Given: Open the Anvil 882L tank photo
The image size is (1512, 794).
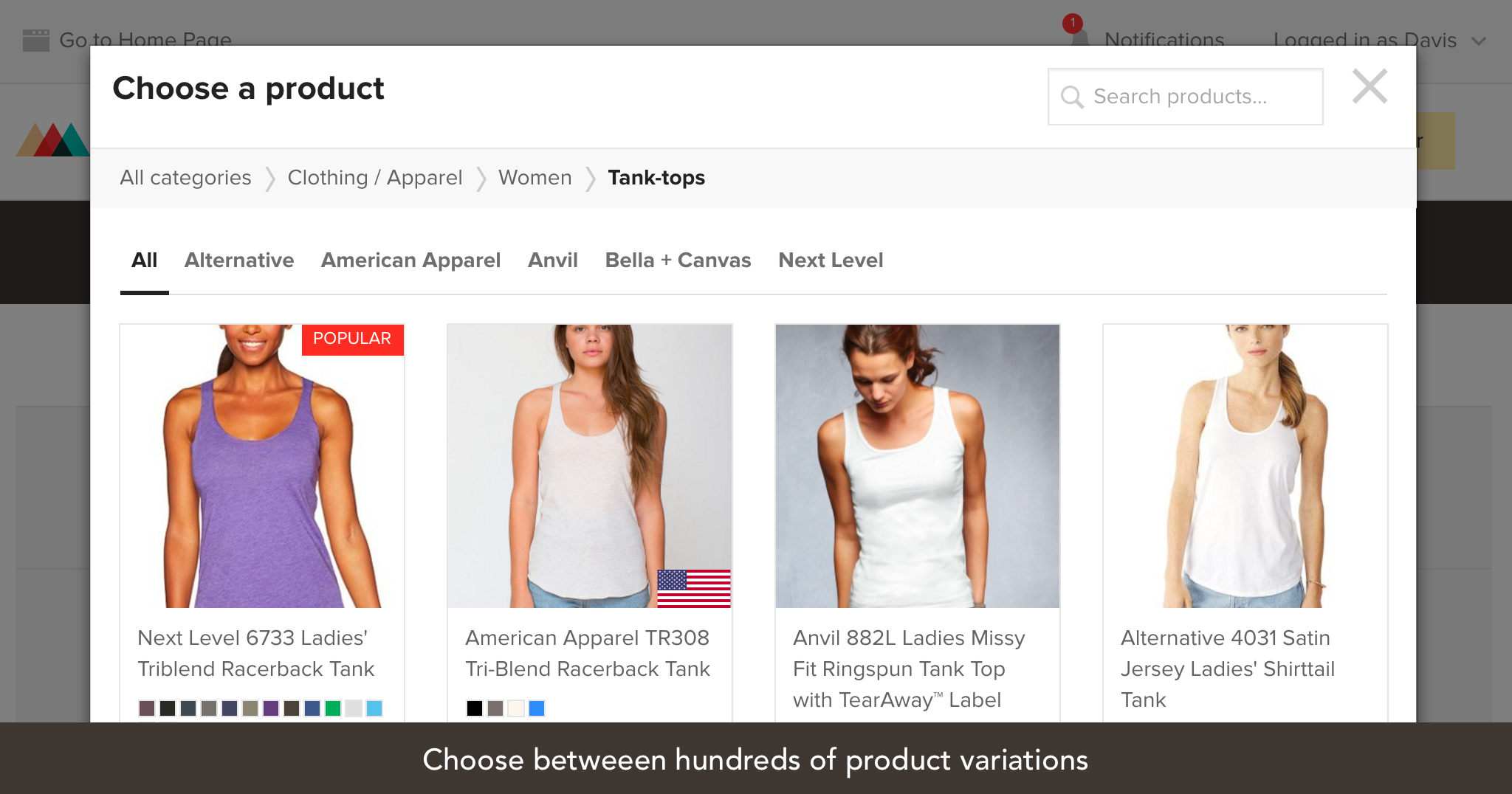Looking at the screenshot, I should (918, 466).
